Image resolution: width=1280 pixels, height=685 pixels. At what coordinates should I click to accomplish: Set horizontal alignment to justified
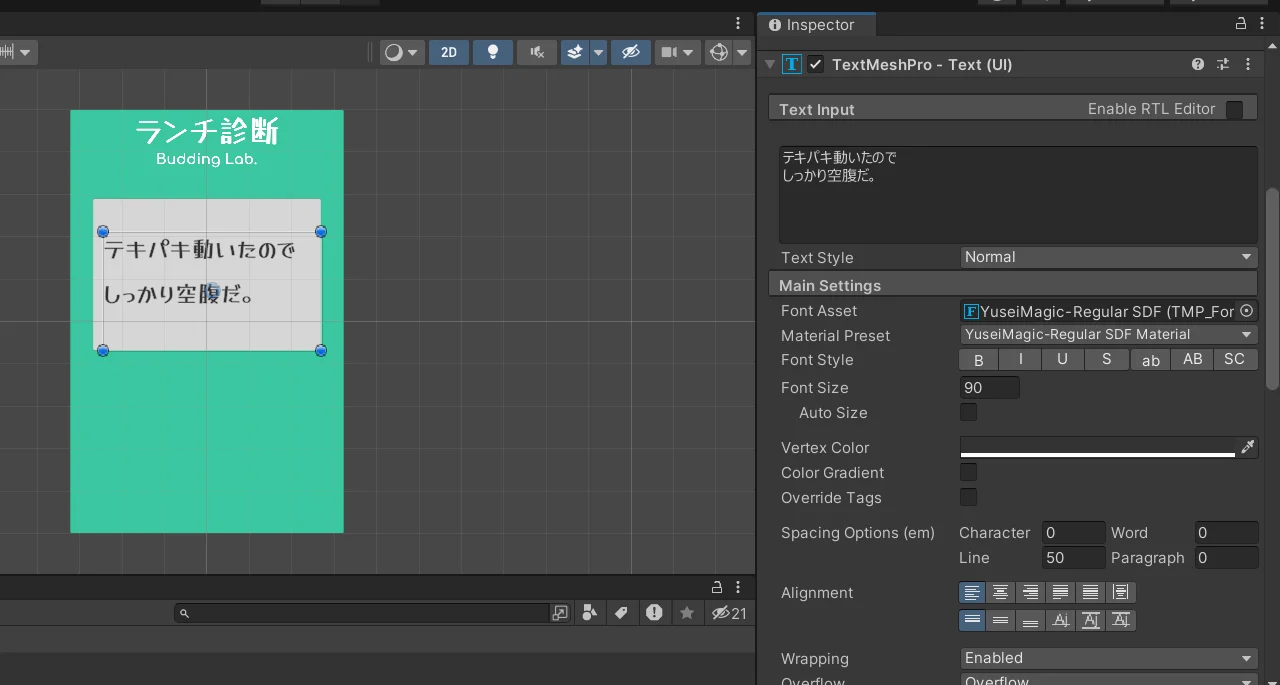(1061, 593)
